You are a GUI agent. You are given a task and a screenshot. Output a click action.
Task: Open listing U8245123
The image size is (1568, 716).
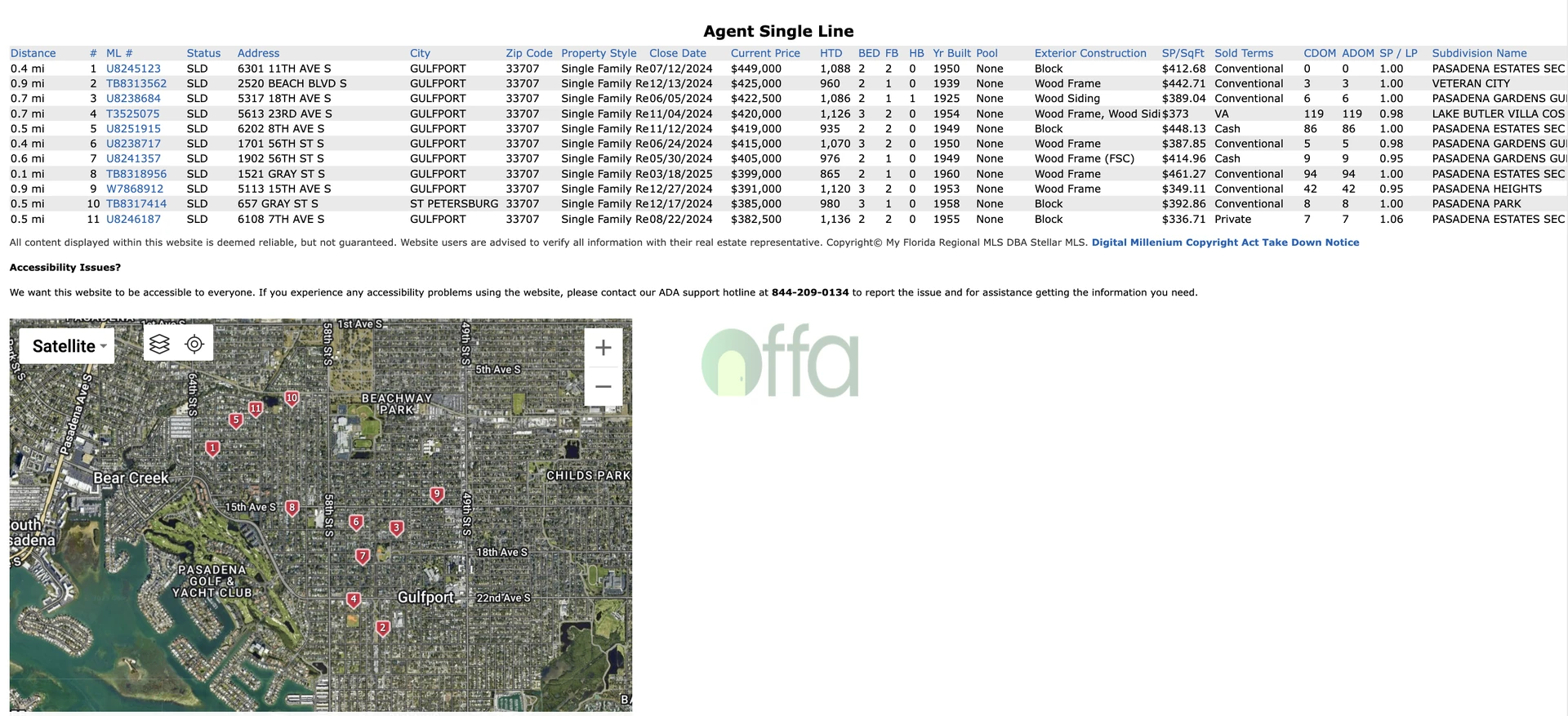(133, 69)
